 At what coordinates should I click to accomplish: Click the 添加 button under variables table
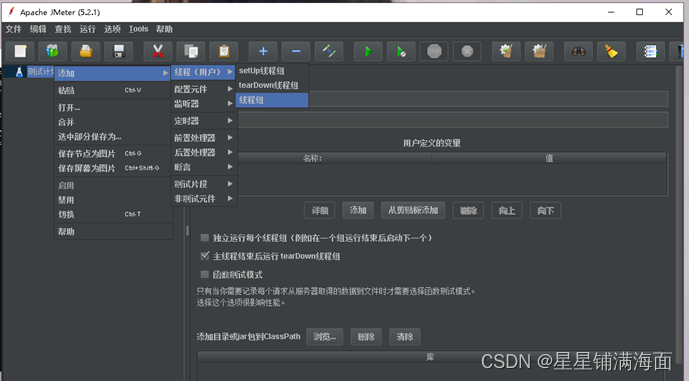358,210
